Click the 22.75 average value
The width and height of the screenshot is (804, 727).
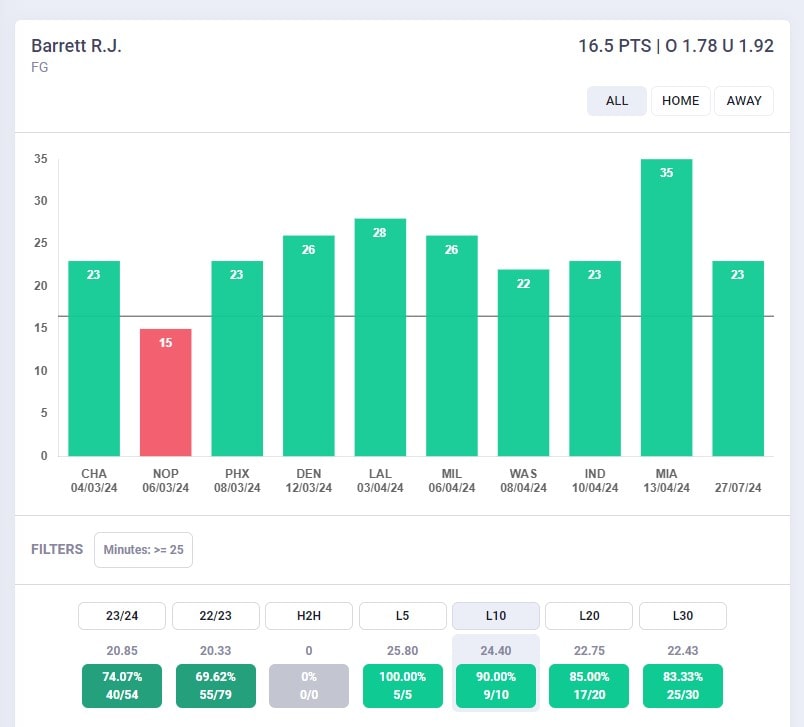point(589,651)
